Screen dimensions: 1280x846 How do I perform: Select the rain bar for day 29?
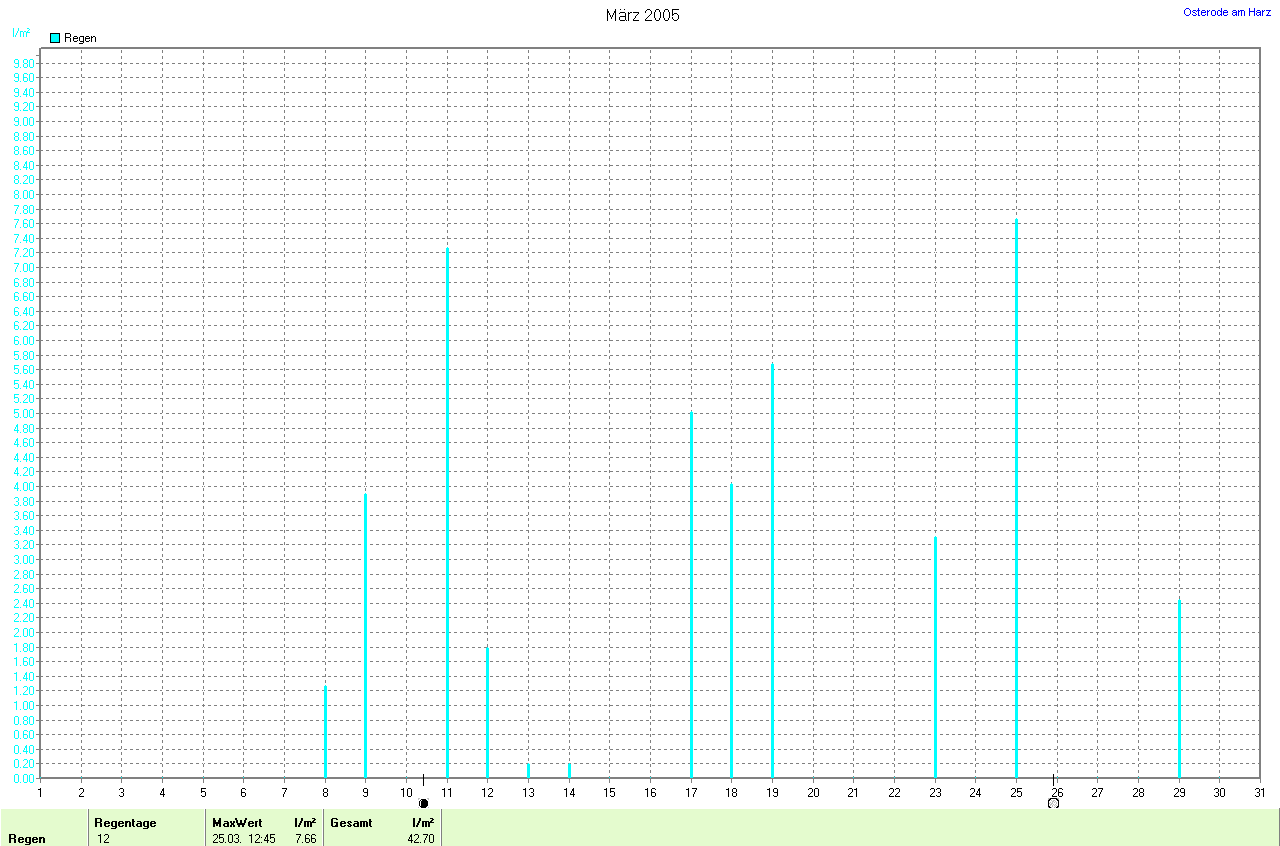point(1179,688)
